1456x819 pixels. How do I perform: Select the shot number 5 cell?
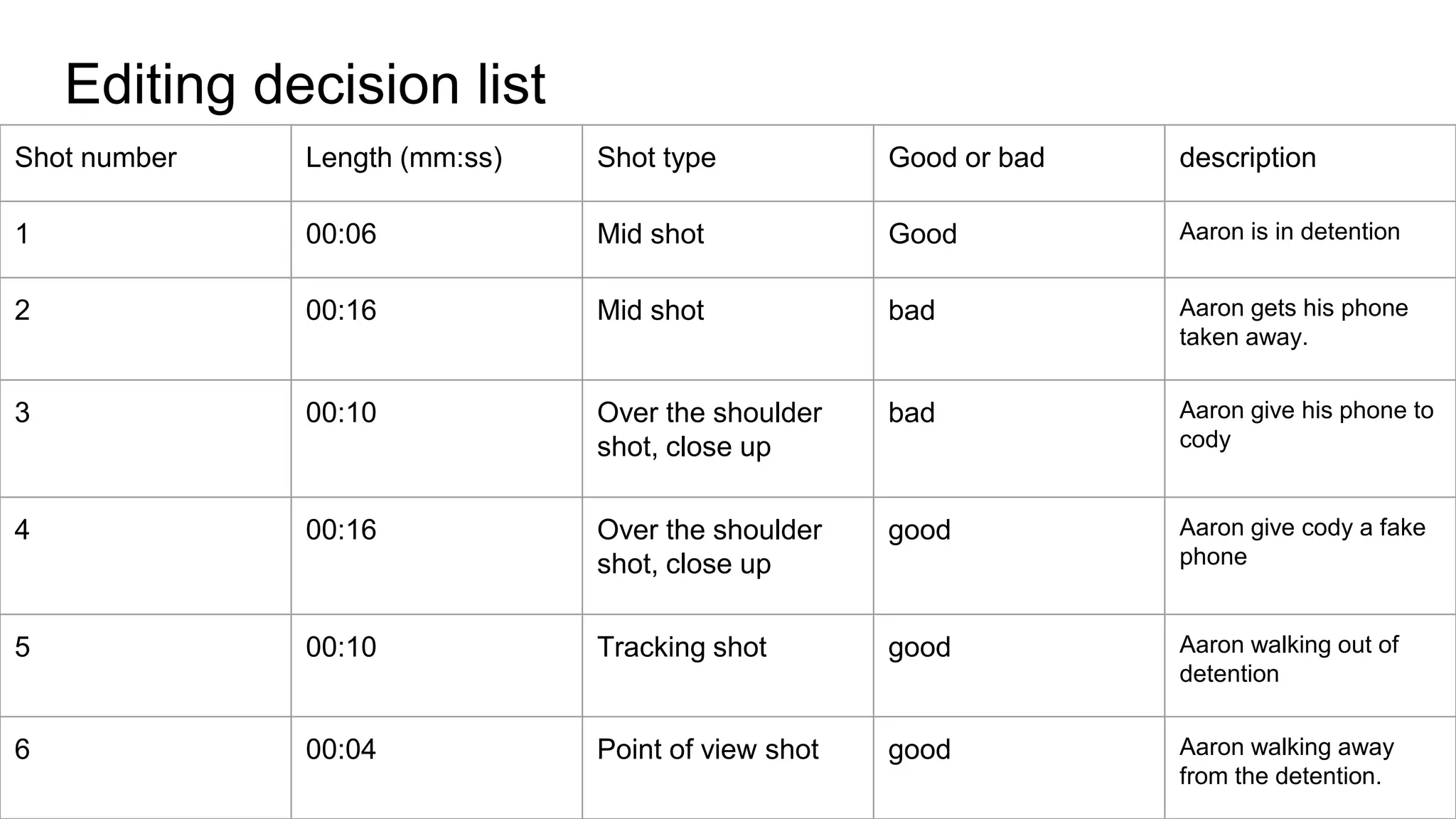pos(23,648)
